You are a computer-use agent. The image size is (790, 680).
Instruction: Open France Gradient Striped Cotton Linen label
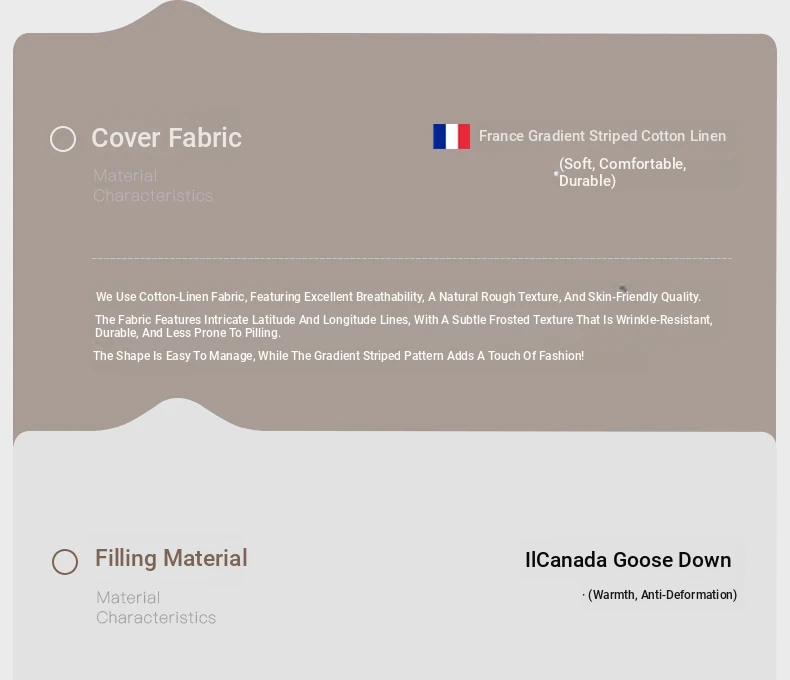coord(602,136)
